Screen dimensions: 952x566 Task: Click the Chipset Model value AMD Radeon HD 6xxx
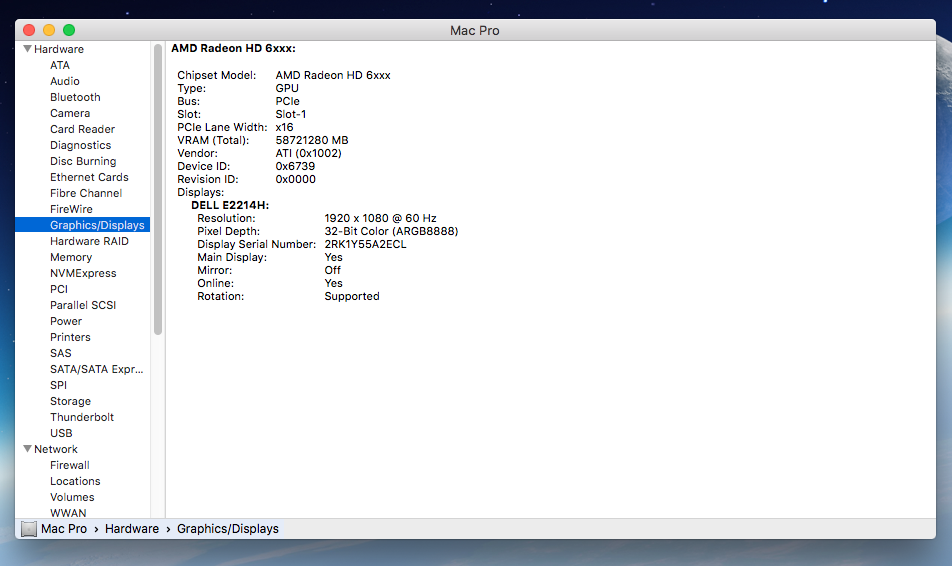click(333, 75)
